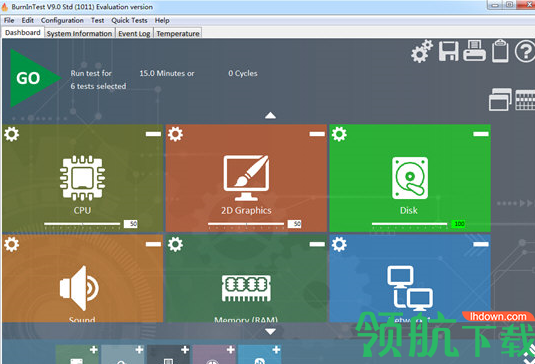The image size is (535, 364).
Task: Click the Disk hard drive icon
Action: pyautogui.click(x=410, y=178)
